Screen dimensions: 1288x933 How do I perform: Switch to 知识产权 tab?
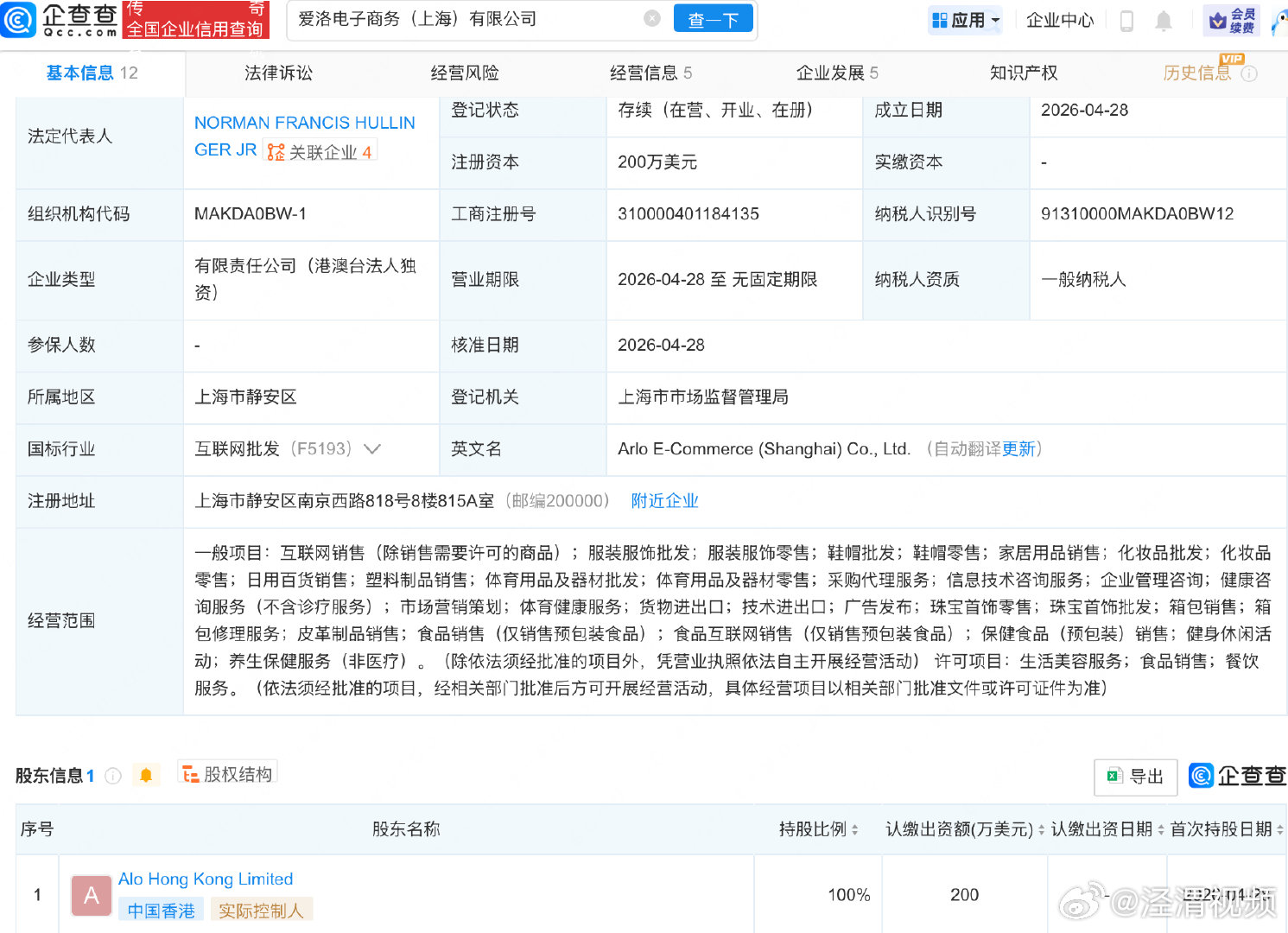pos(1024,73)
